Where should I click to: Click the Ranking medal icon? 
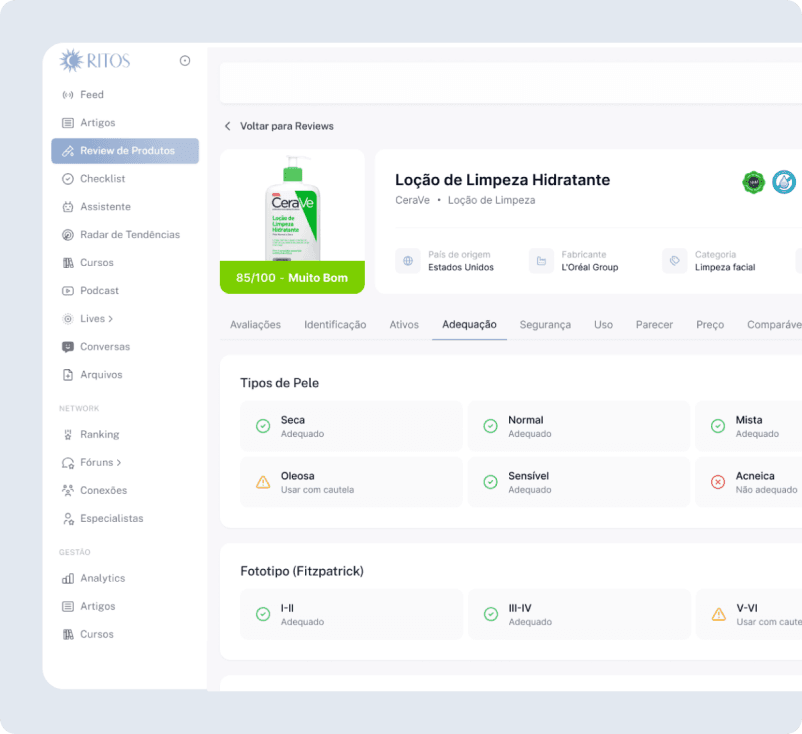point(68,435)
